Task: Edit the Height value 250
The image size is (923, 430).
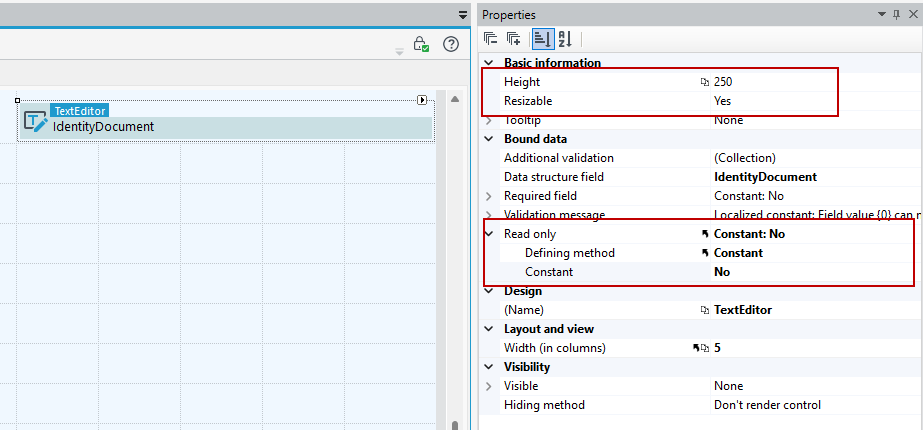Action: pos(723,82)
